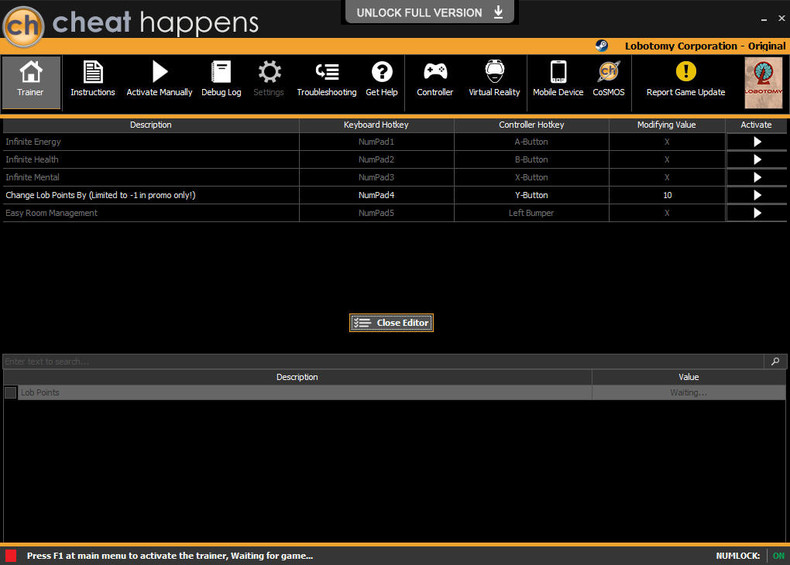Select Change Lob Points By description
The height and width of the screenshot is (565, 790).
151,195
